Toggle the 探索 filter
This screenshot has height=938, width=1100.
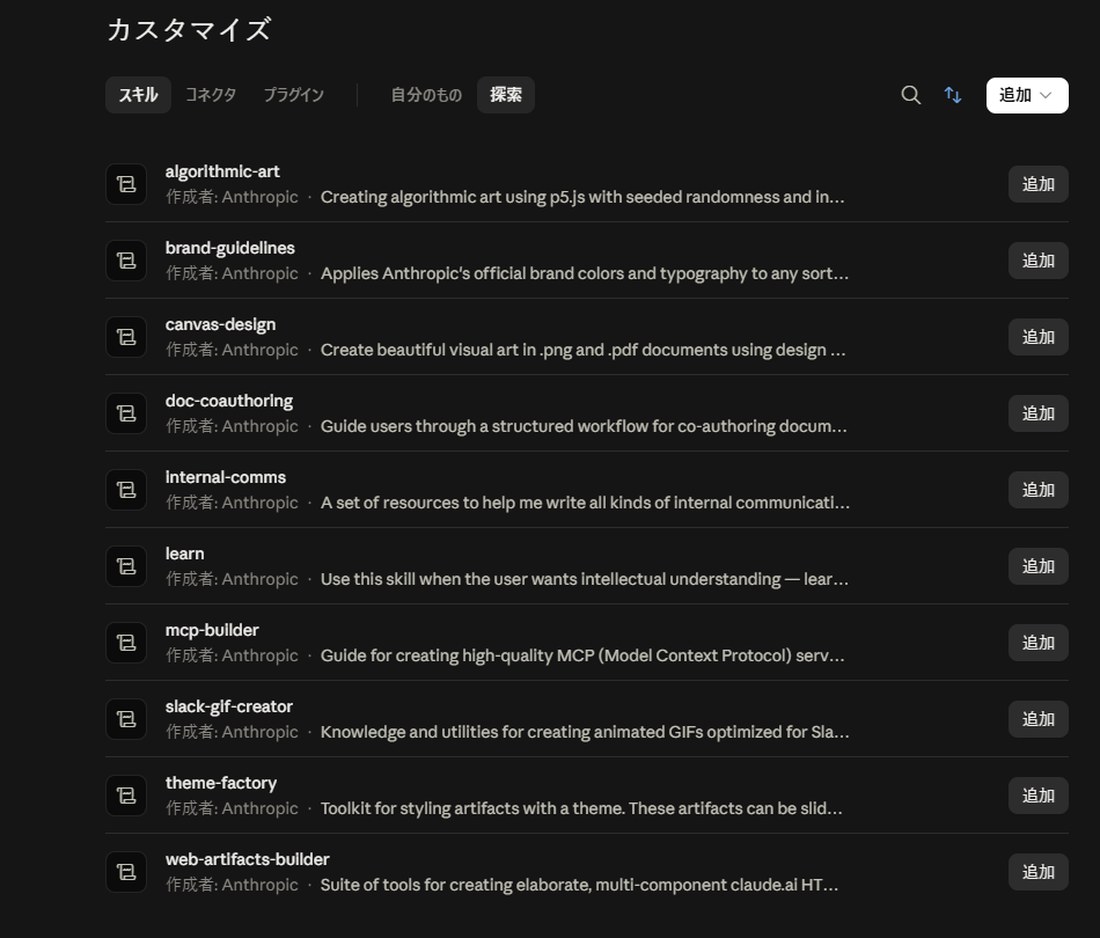[506, 95]
